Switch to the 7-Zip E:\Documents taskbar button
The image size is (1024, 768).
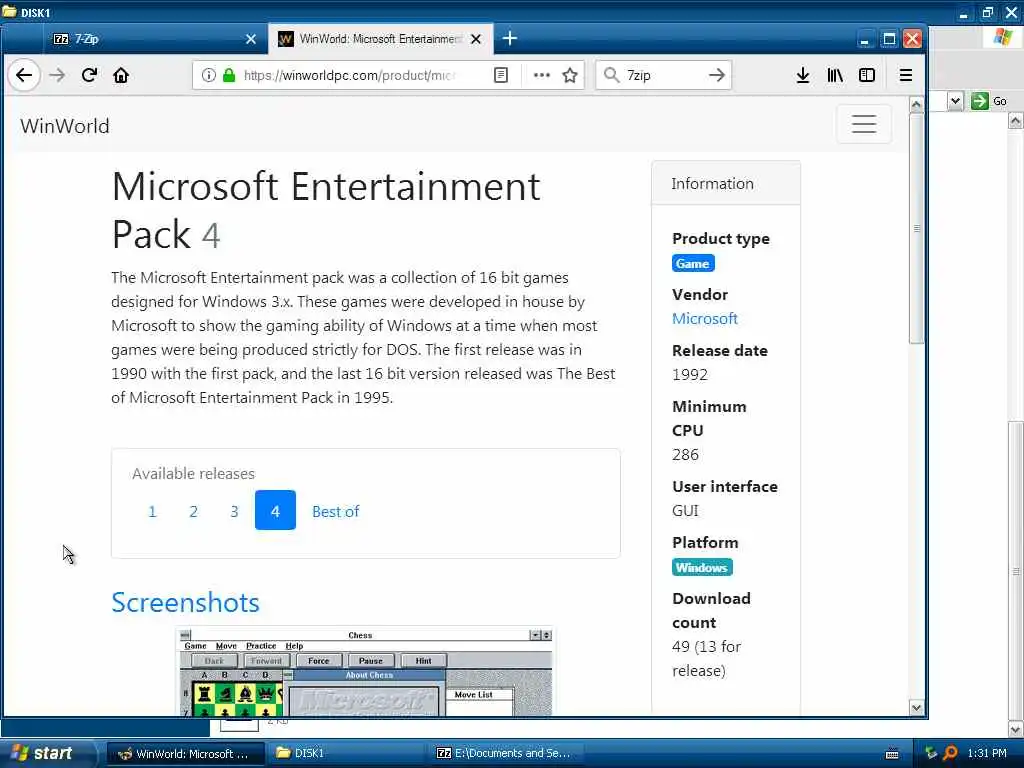506,753
